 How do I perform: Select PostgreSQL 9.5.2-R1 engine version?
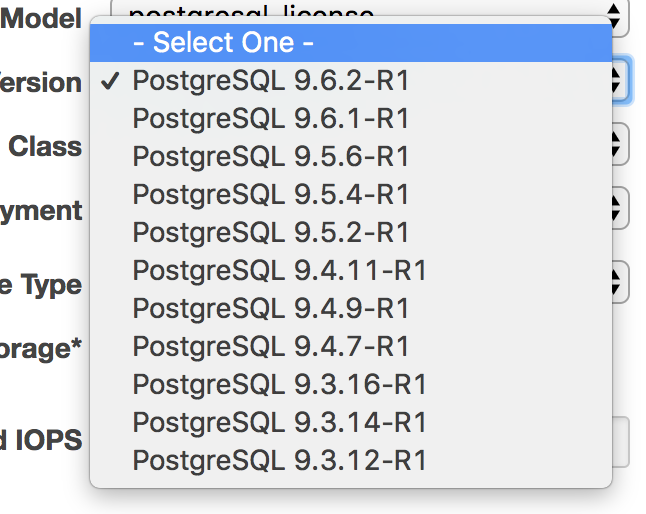[x=351, y=232]
